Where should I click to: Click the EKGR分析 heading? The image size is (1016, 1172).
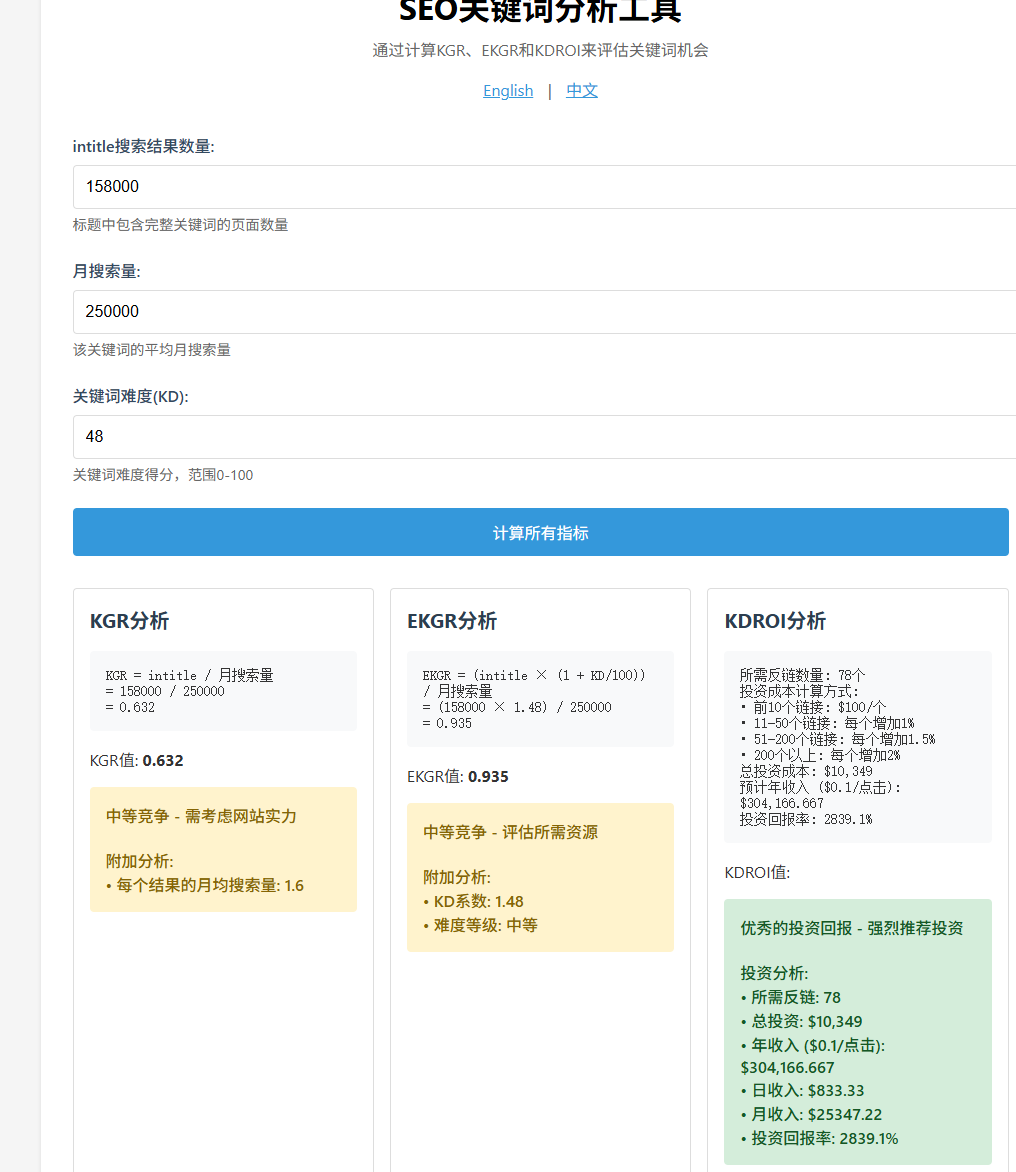click(452, 621)
